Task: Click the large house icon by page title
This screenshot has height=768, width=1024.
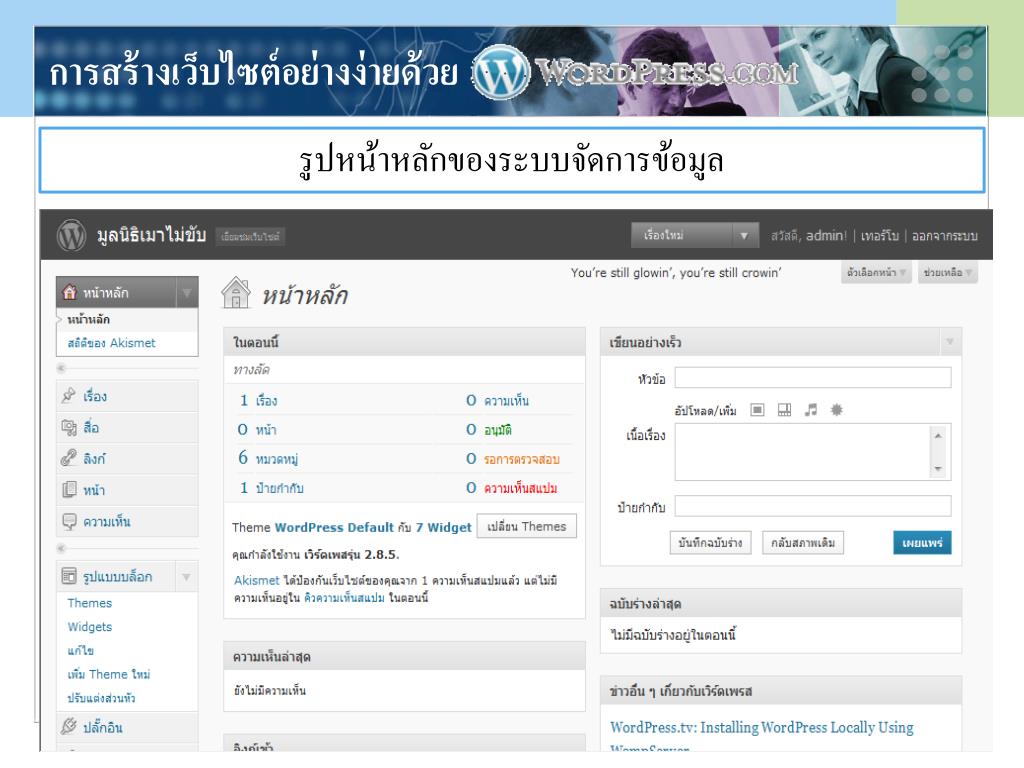Action: (236, 293)
